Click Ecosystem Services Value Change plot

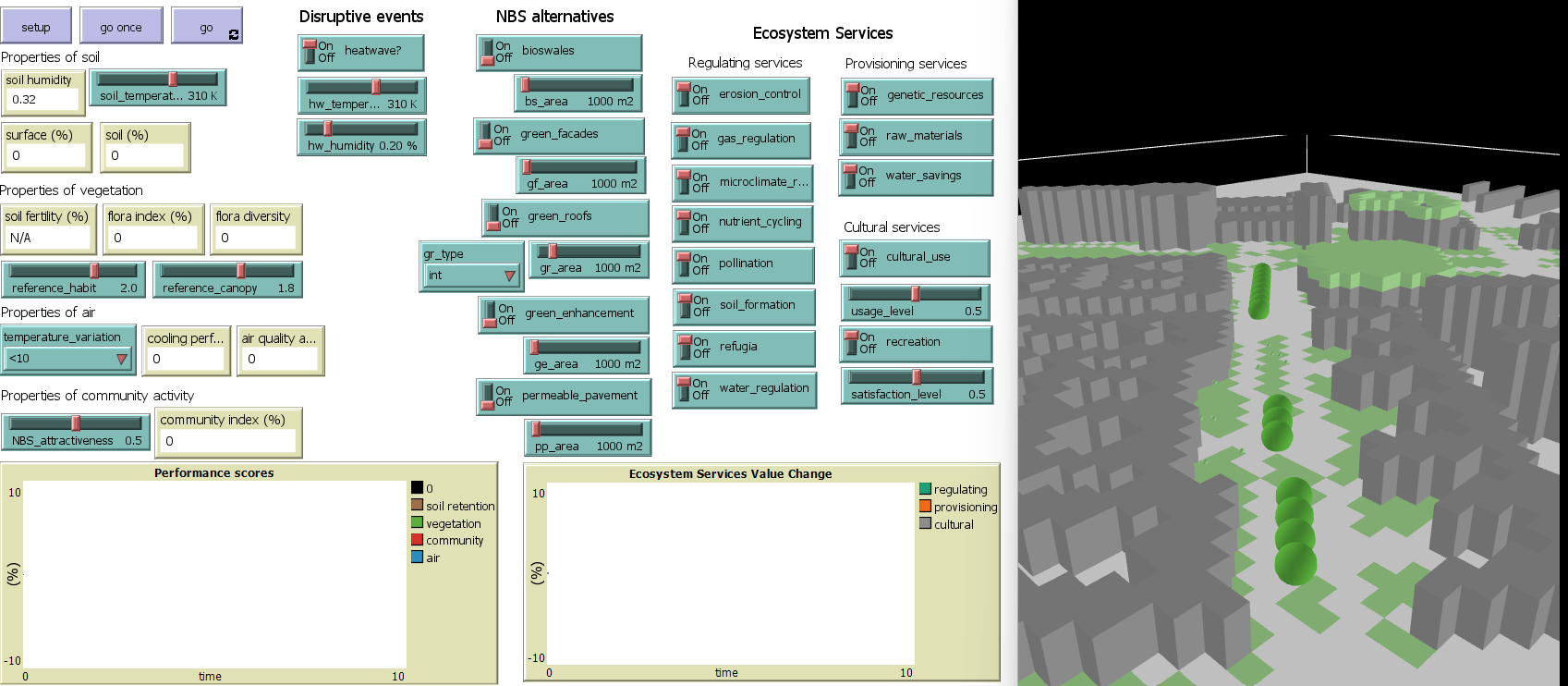click(x=731, y=573)
